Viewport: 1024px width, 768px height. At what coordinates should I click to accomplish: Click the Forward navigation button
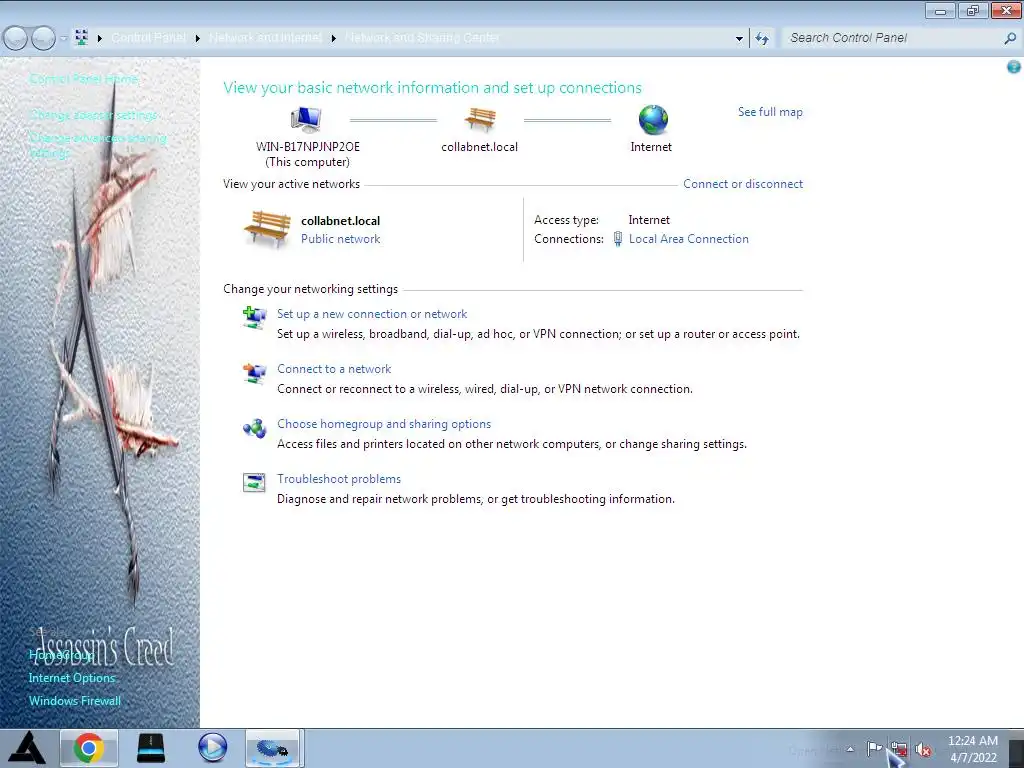coord(43,39)
